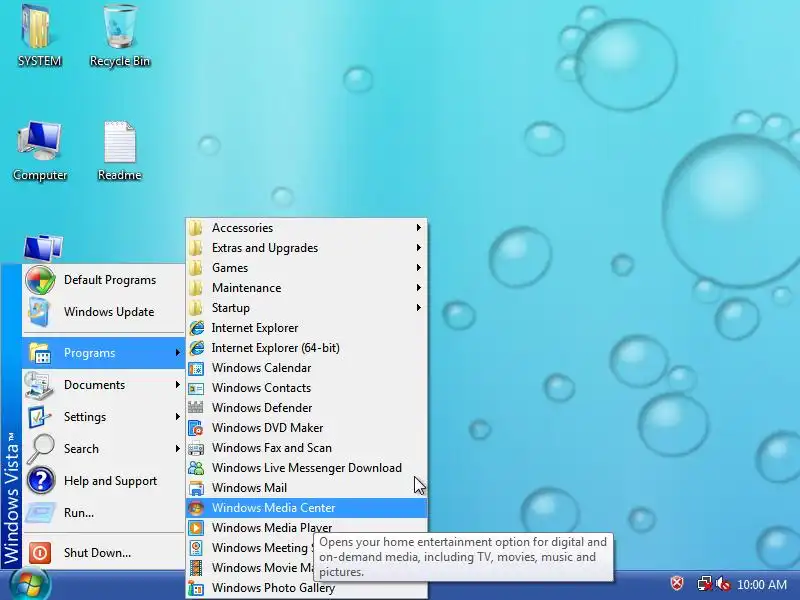Click the Windows Media Center icon

(x=196, y=508)
